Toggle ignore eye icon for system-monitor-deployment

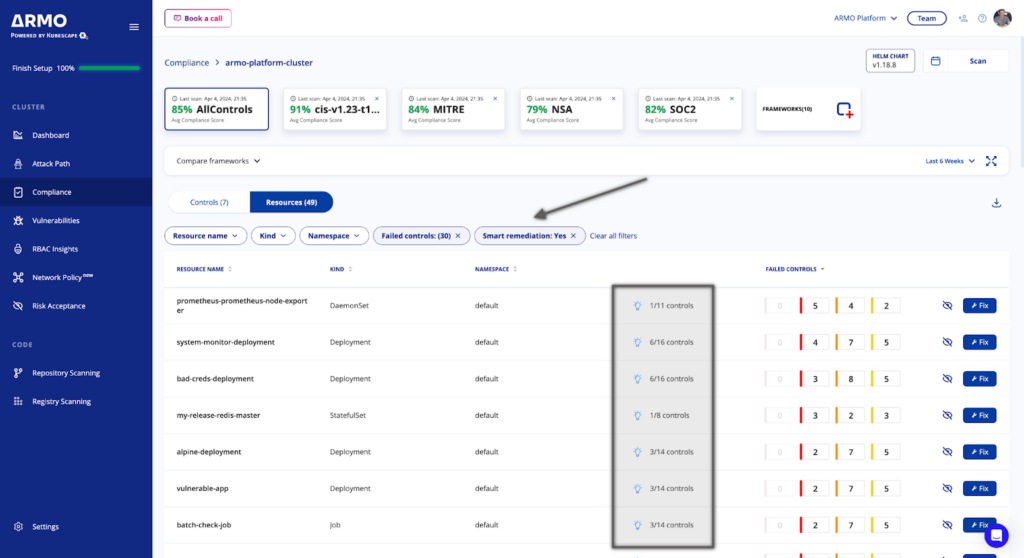click(x=947, y=342)
